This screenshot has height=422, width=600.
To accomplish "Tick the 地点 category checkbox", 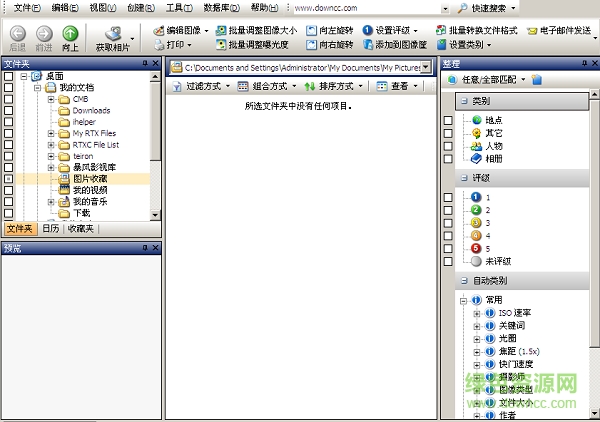I will (448, 121).
